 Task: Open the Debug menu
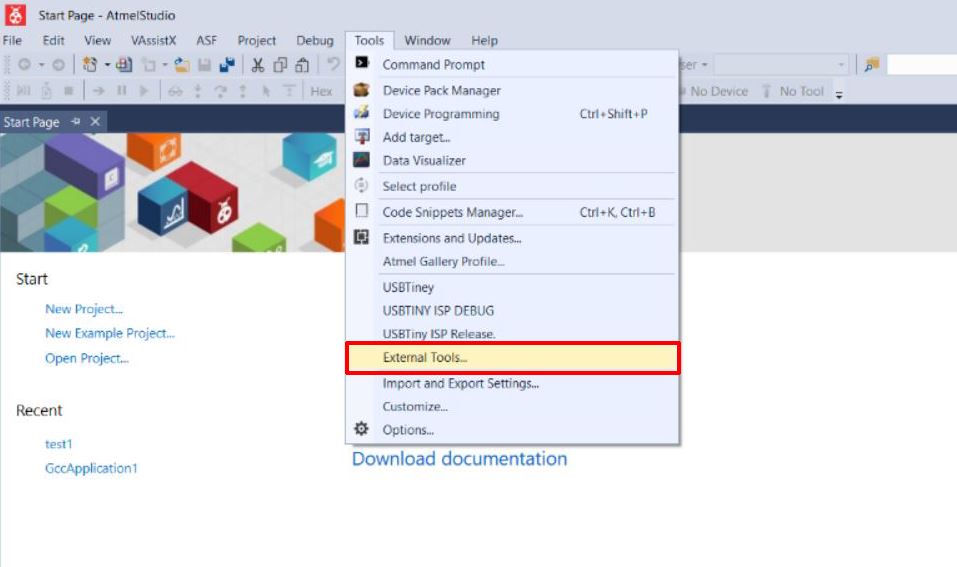coord(315,40)
